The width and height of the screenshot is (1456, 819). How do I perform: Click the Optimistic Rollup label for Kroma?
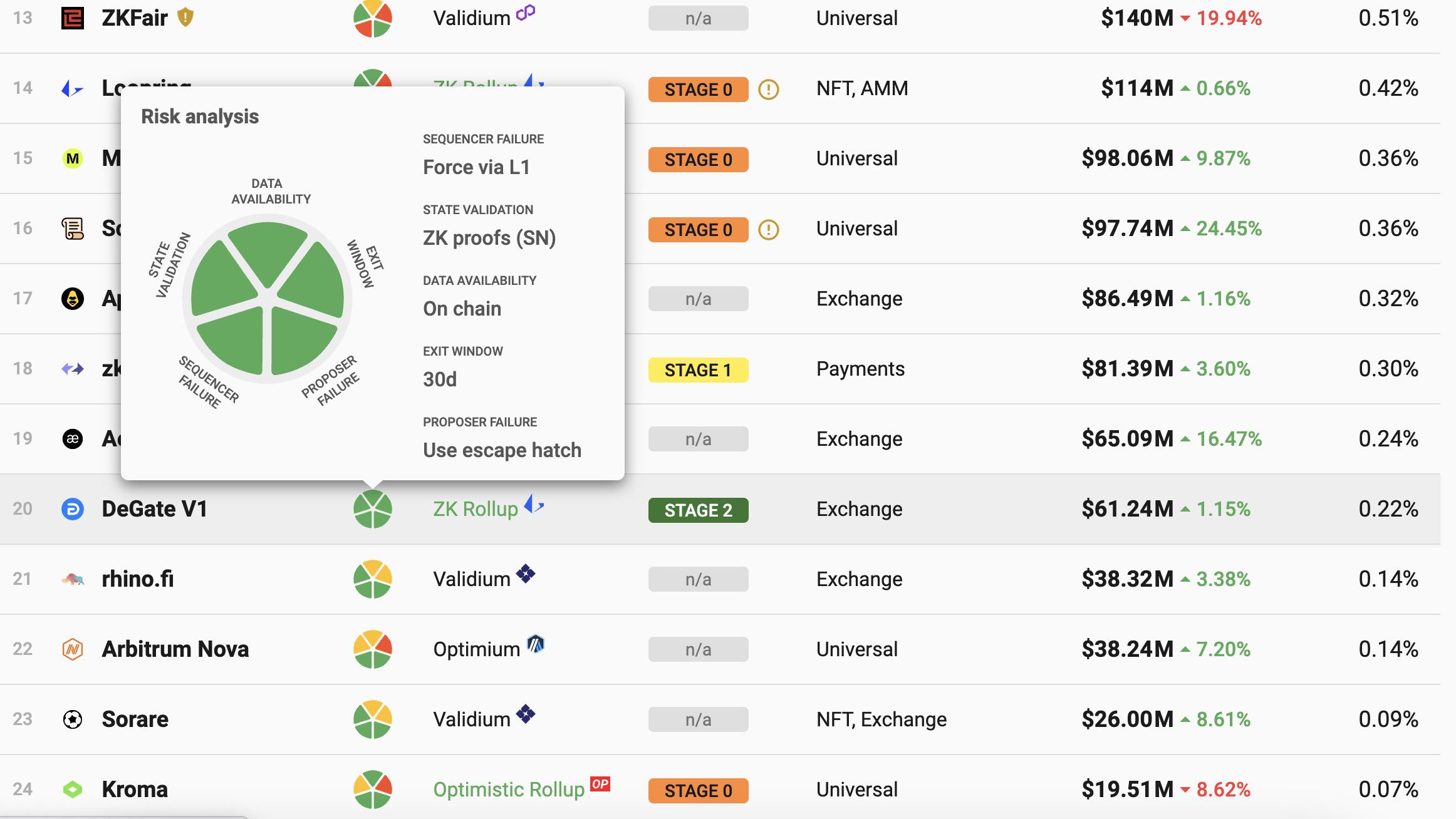pos(509,790)
